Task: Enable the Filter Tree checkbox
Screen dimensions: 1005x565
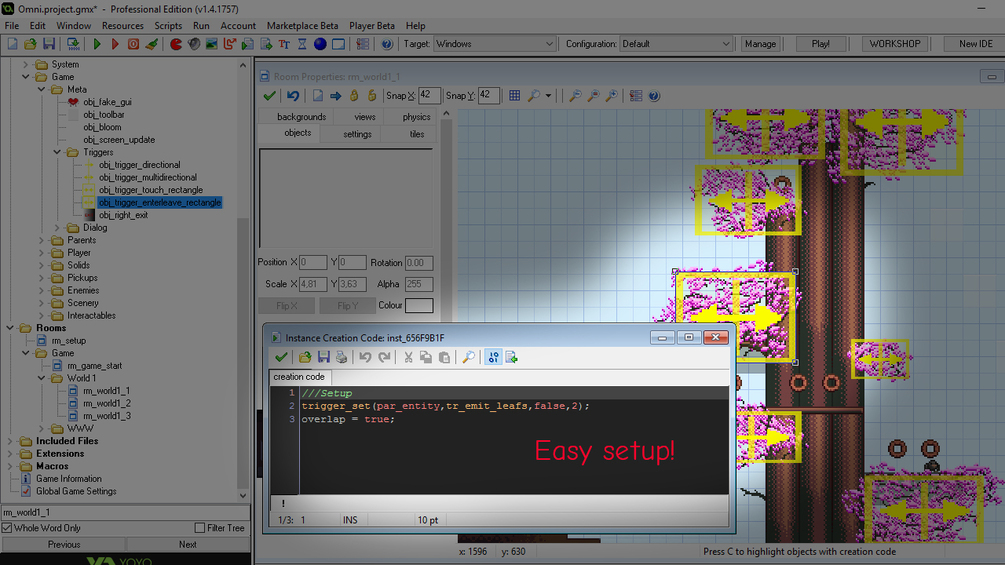Action: [200, 528]
